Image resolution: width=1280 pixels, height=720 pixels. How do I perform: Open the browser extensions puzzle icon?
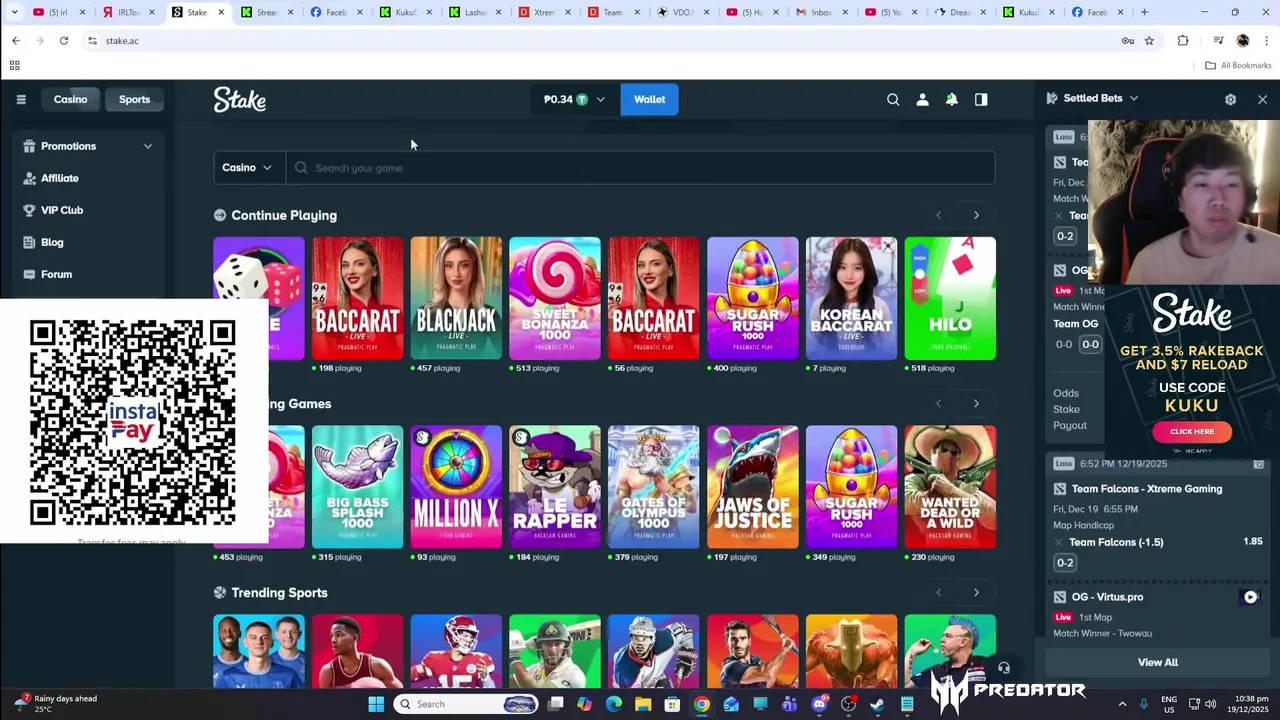(1183, 41)
